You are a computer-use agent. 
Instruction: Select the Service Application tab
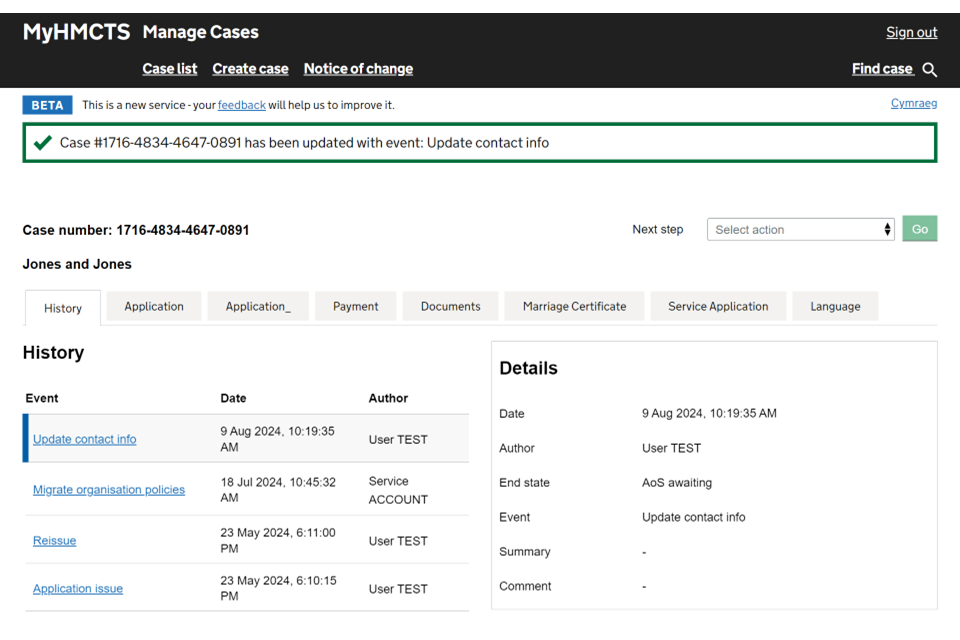point(718,307)
